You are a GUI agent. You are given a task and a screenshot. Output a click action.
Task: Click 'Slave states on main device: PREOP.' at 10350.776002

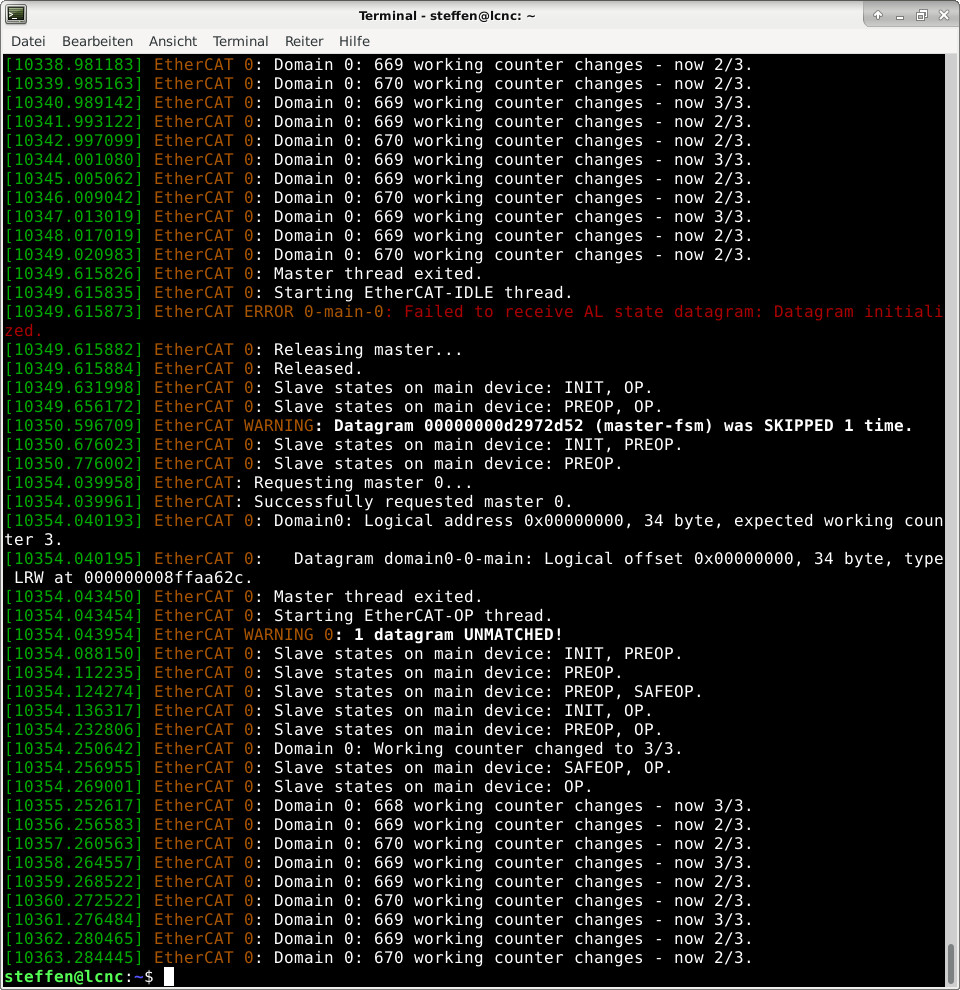(313, 463)
